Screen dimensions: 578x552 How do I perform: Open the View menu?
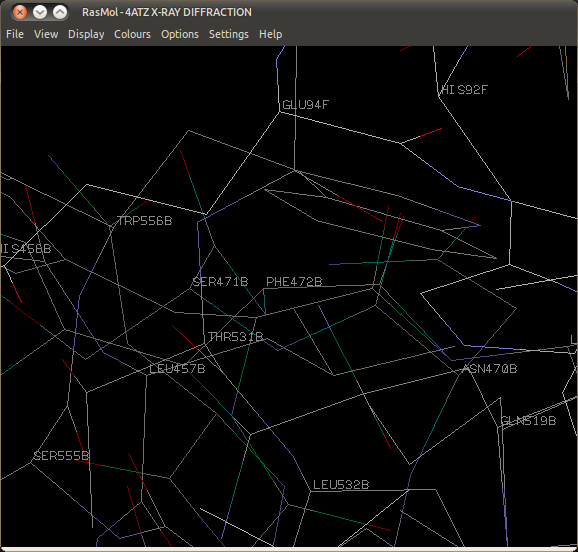pyautogui.click(x=46, y=34)
